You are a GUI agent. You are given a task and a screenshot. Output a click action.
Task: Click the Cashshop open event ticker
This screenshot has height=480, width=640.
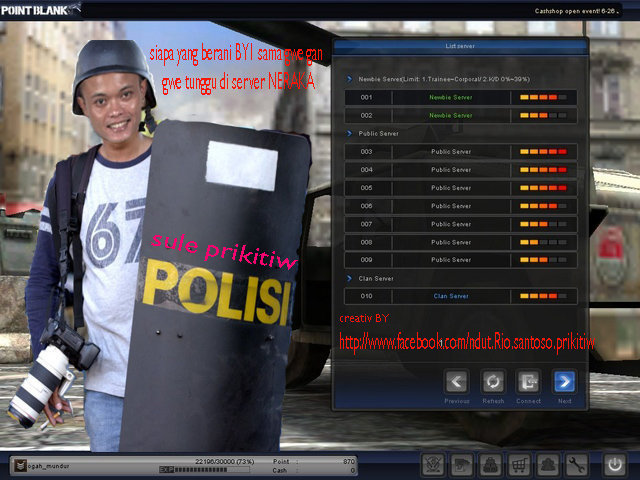(576, 11)
